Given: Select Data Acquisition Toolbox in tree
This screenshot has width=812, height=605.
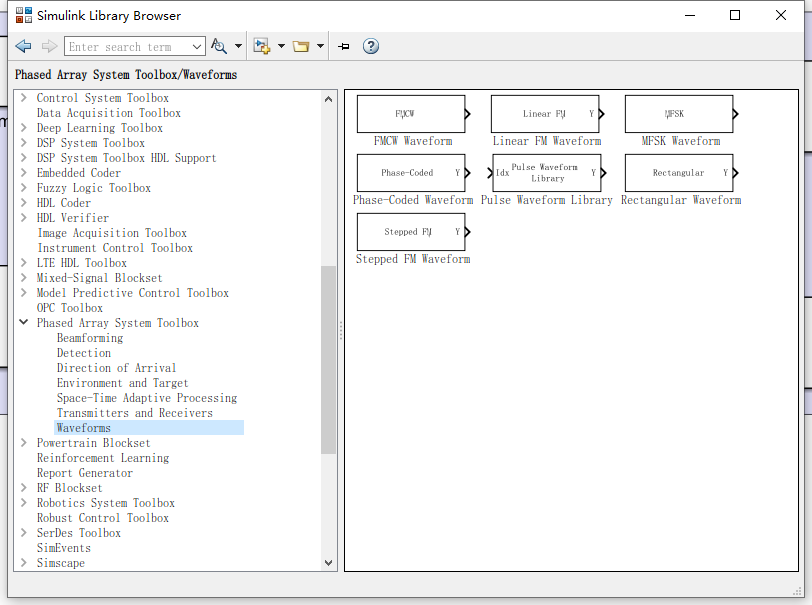Looking at the screenshot, I should 109,113.
